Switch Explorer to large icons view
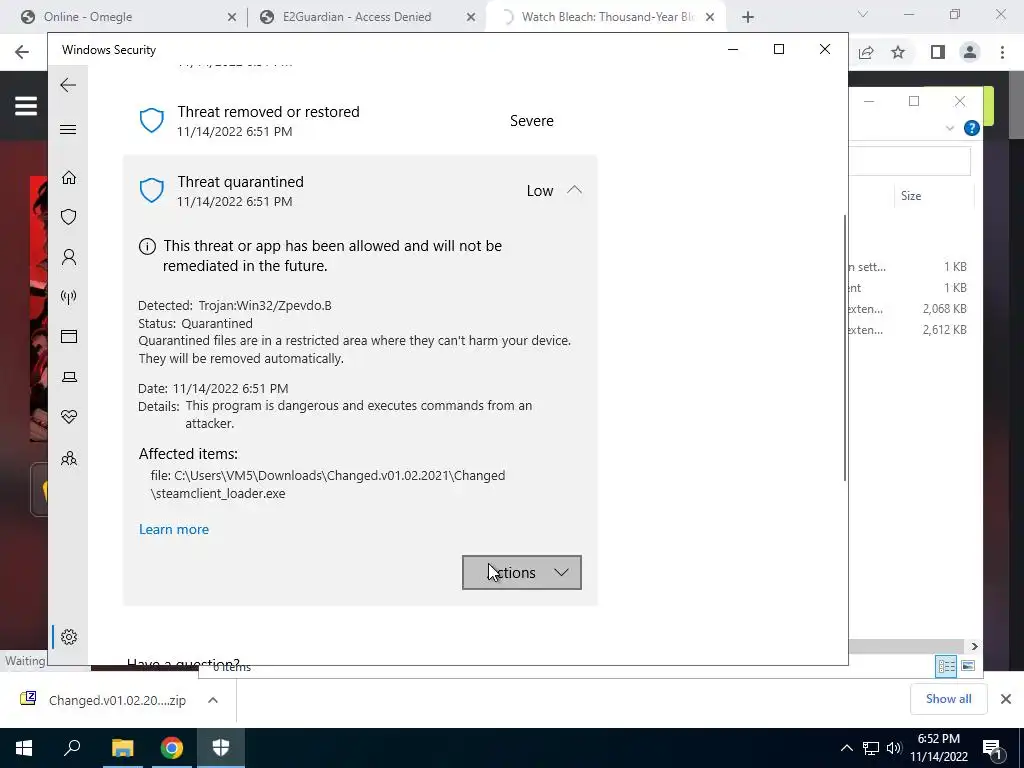1024x768 pixels. [x=968, y=666]
